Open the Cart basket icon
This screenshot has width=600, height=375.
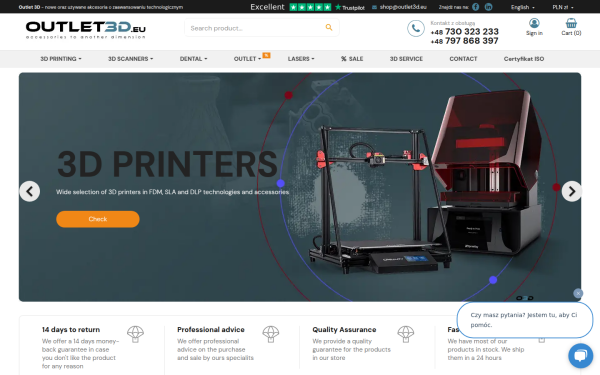pyautogui.click(x=571, y=23)
